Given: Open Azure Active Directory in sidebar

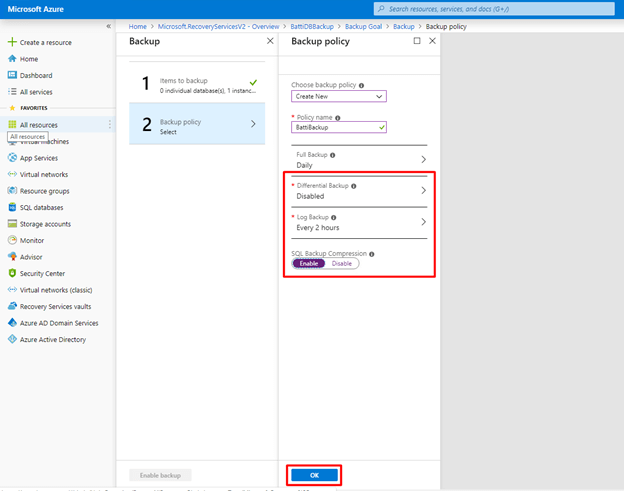Looking at the screenshot, I should (53, 339).
